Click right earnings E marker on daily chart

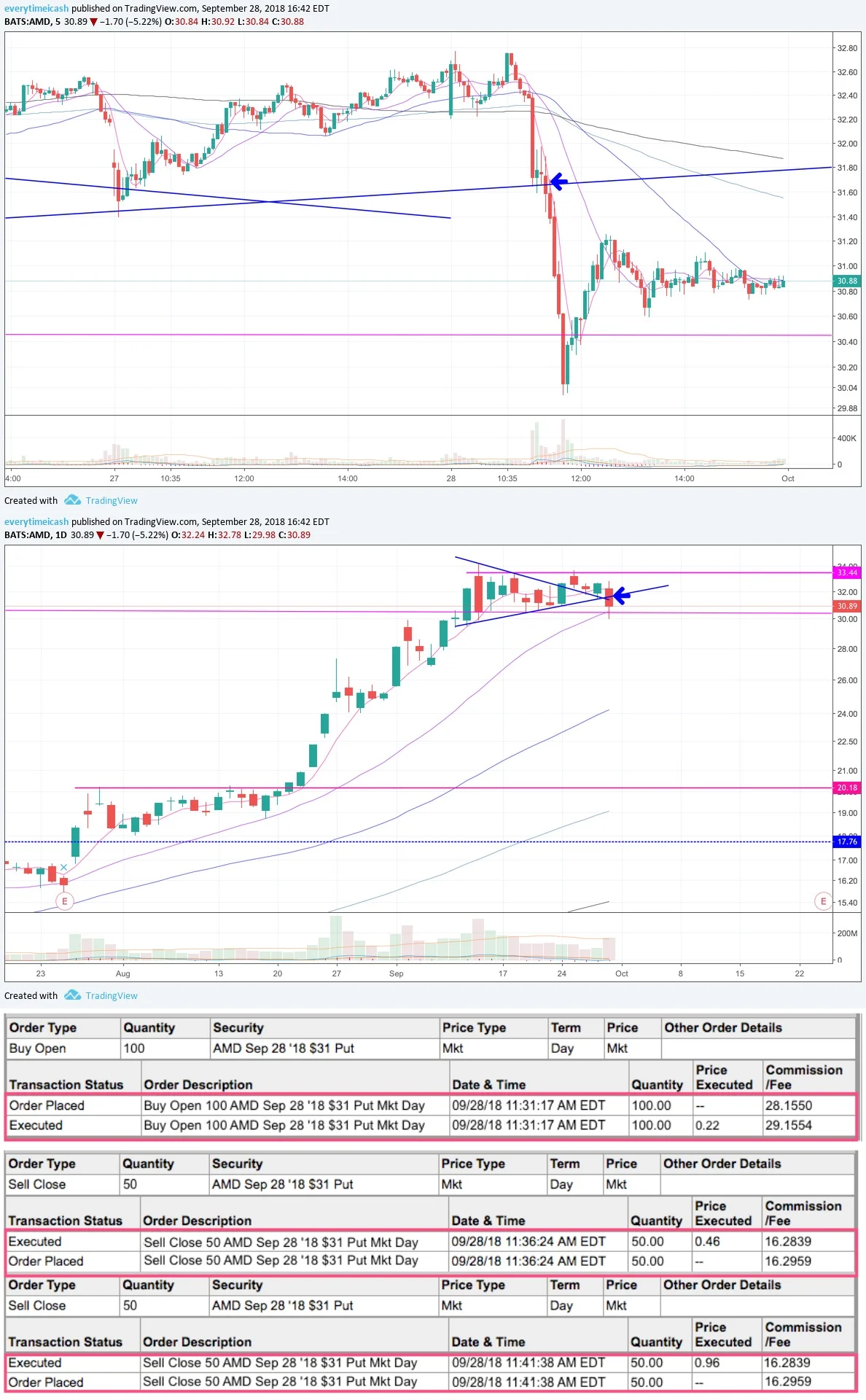823,901
